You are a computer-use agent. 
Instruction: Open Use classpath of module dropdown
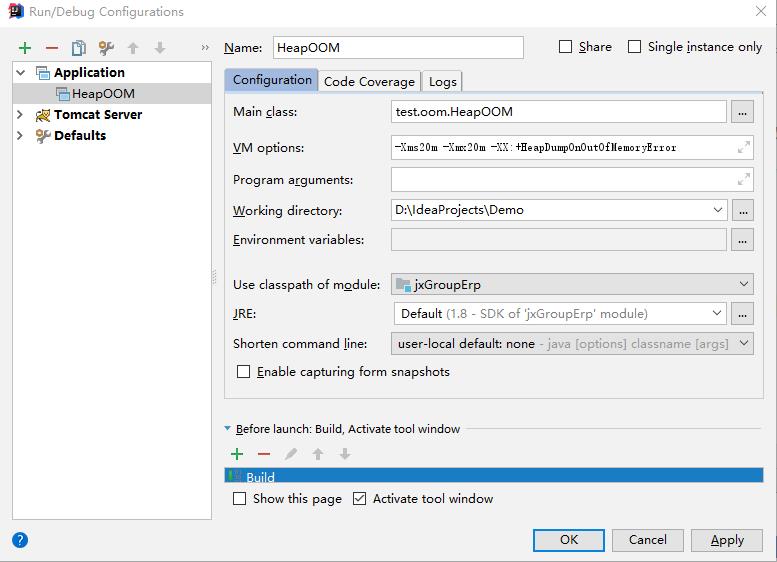pos(744,284)
